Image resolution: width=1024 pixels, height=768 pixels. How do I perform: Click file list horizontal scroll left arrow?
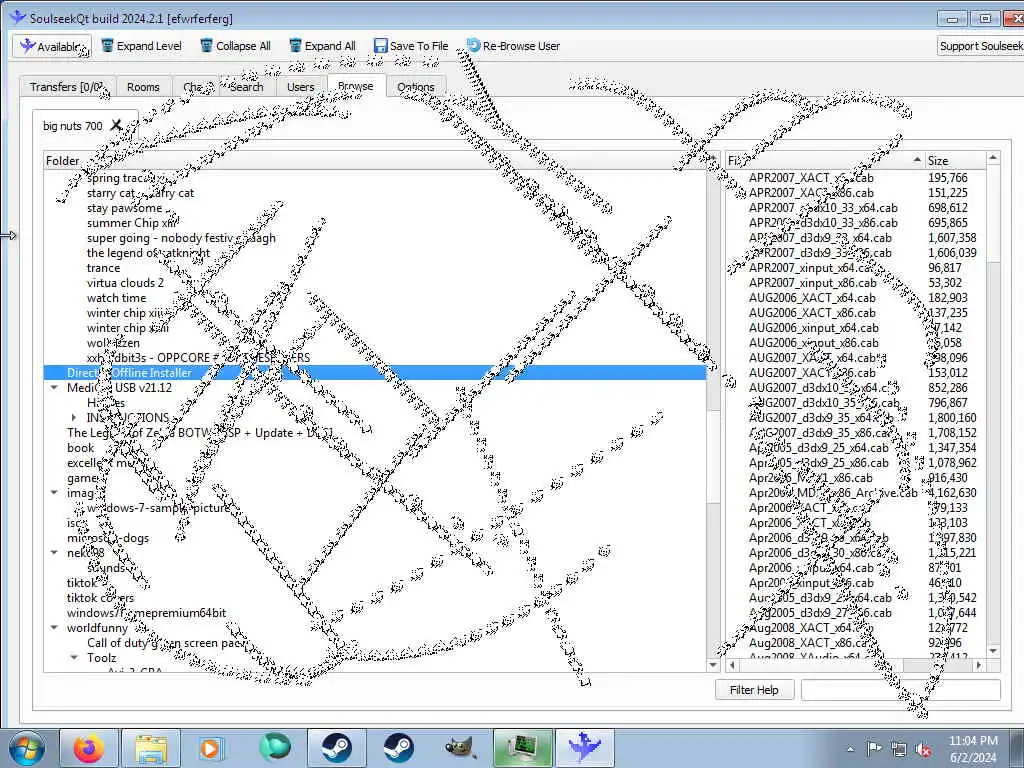pos(732,665)
